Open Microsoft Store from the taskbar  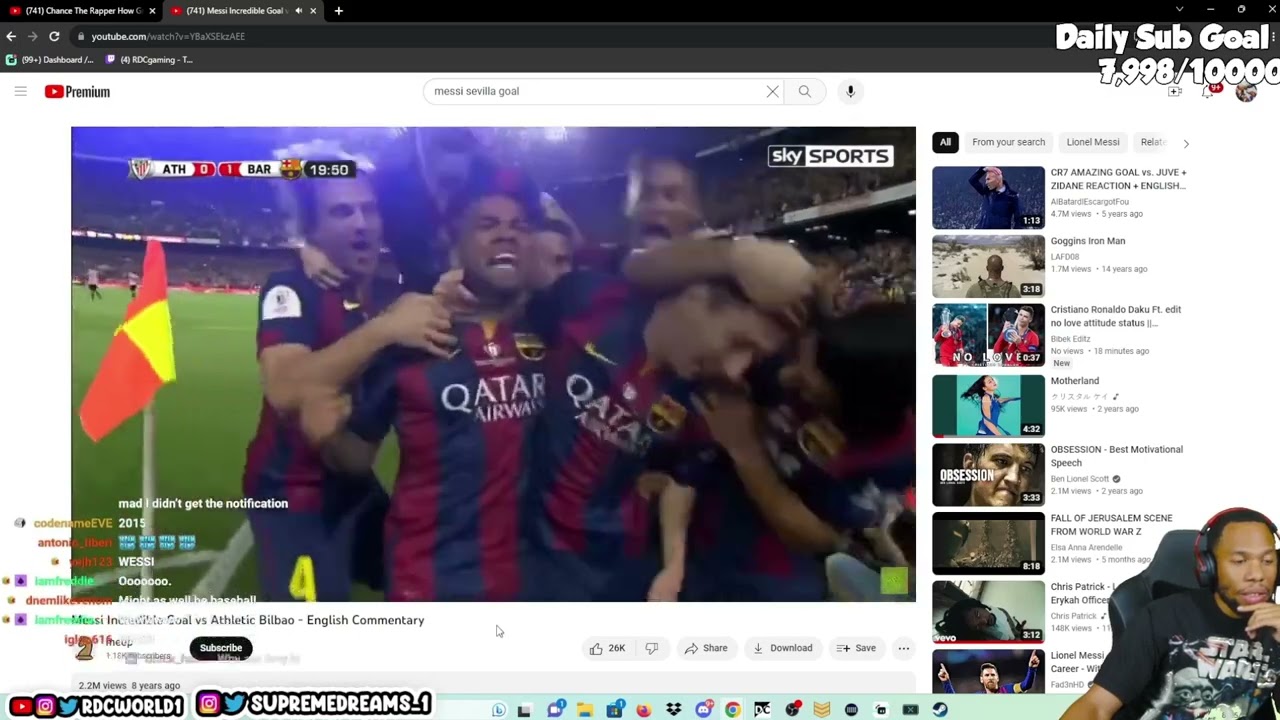pyautogui.click(x=615, y=709)
